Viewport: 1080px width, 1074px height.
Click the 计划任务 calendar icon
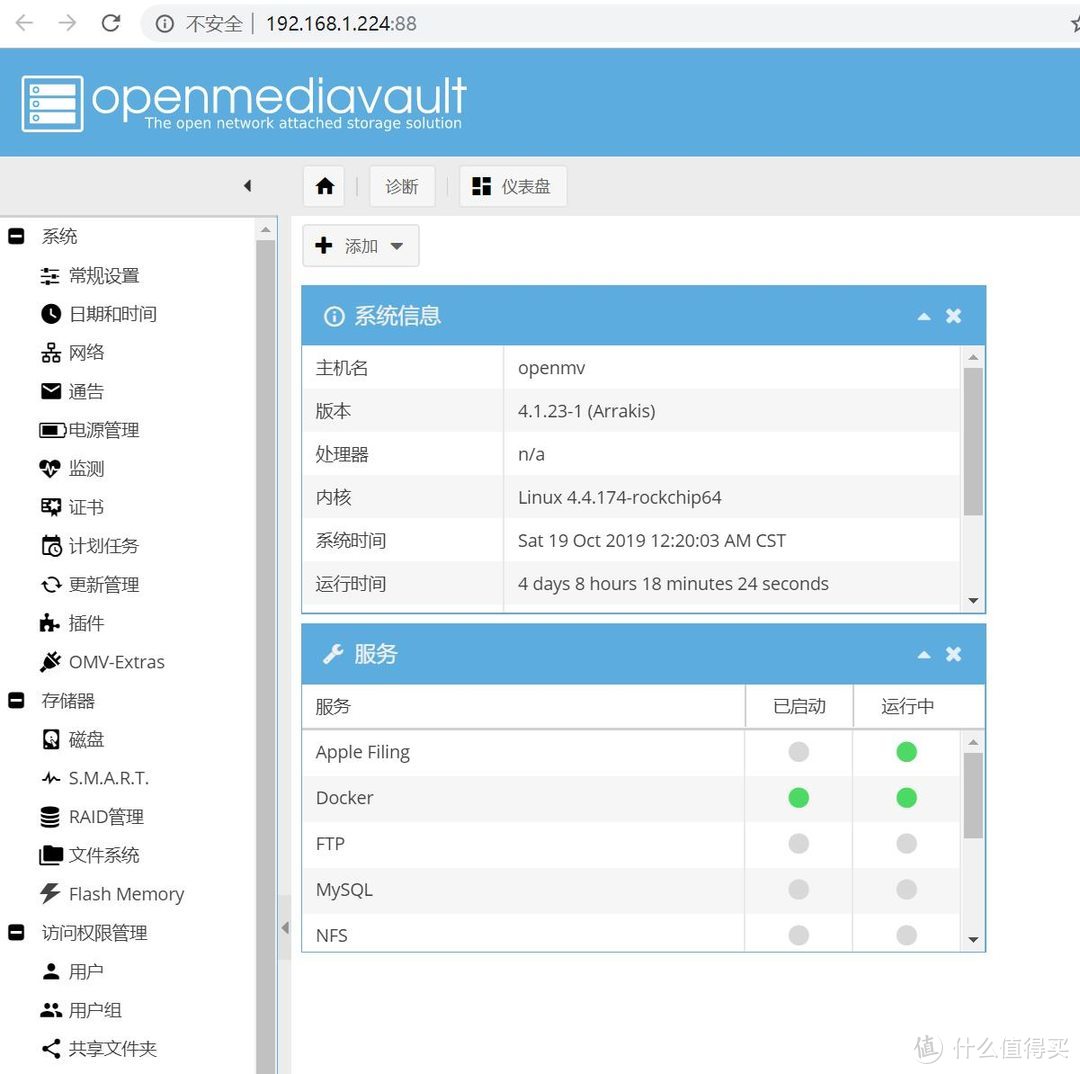coord(52,546)
